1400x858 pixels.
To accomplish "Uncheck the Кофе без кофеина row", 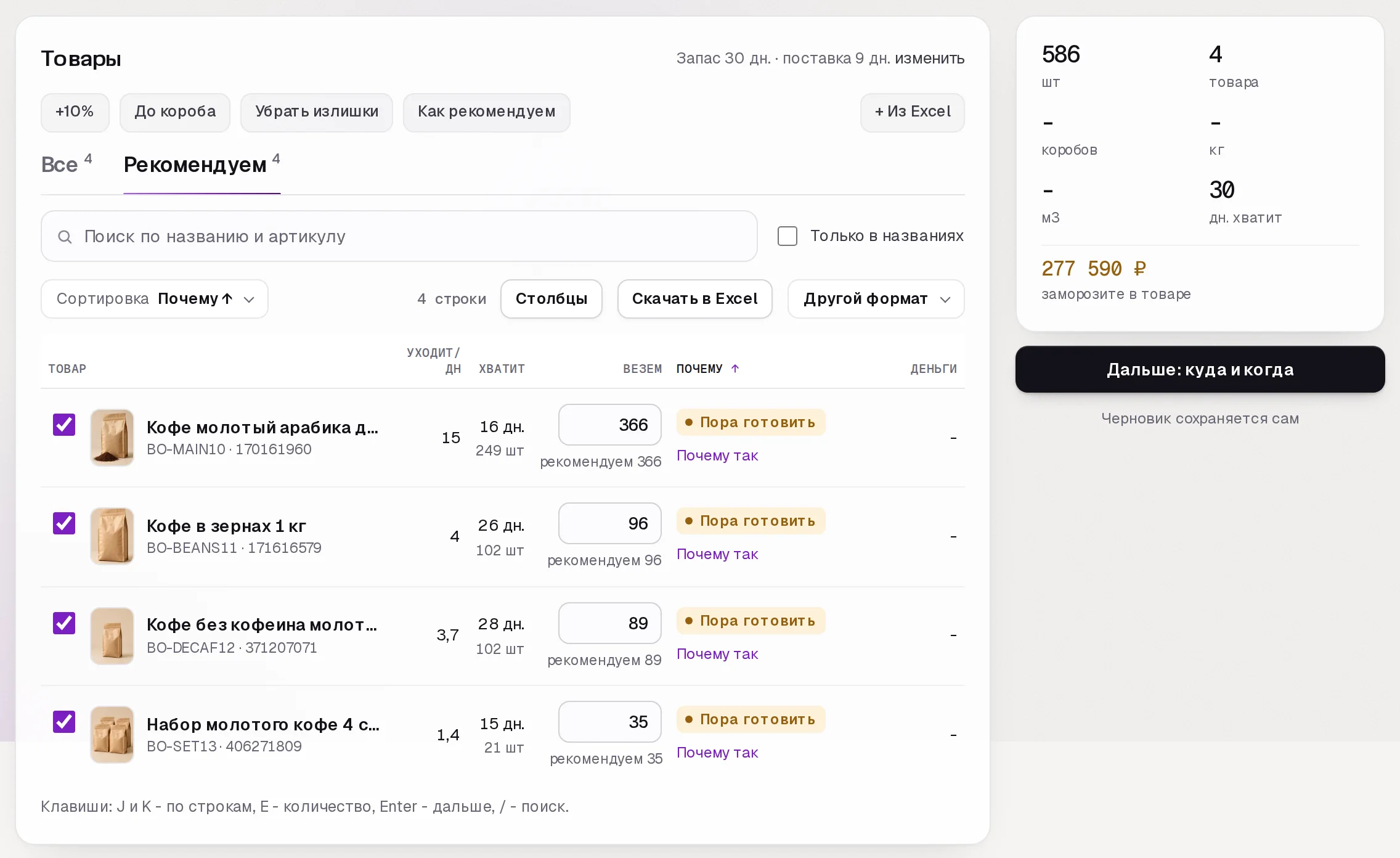I will tap(64, 623).
